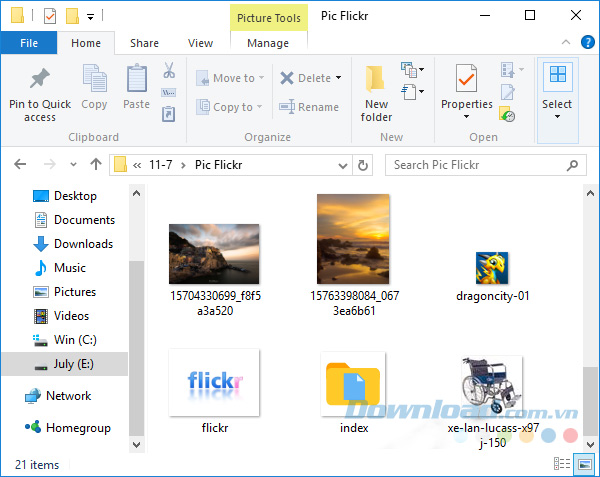Click the Cut scissors icon
The height and width of the screenshot is (477, 600).
[168, 71]
